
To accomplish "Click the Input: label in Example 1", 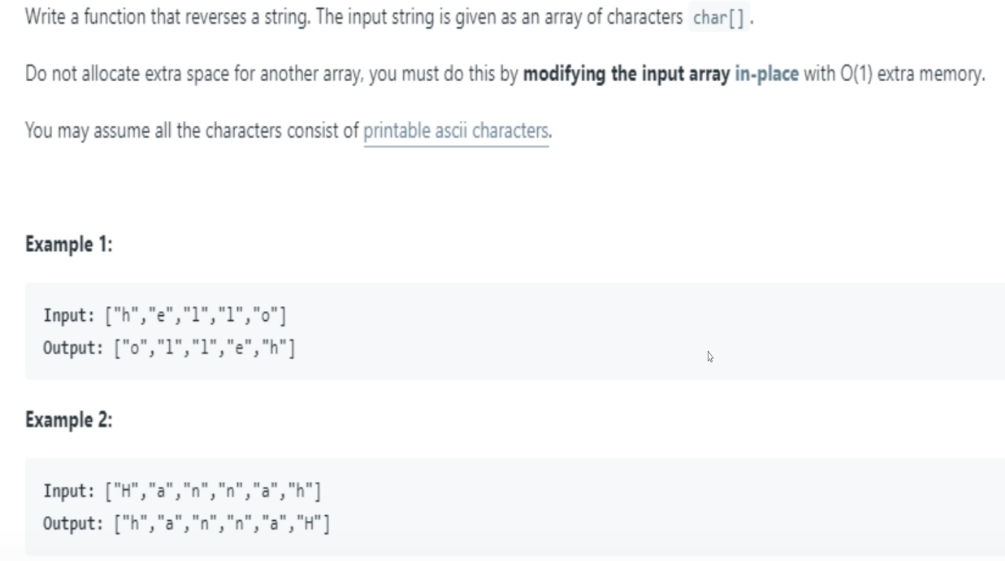I will [x=69, y=315].
